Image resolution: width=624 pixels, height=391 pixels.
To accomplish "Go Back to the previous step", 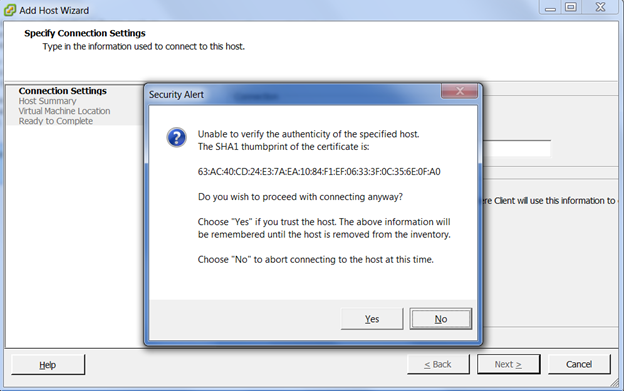I will tap(438, 364).
